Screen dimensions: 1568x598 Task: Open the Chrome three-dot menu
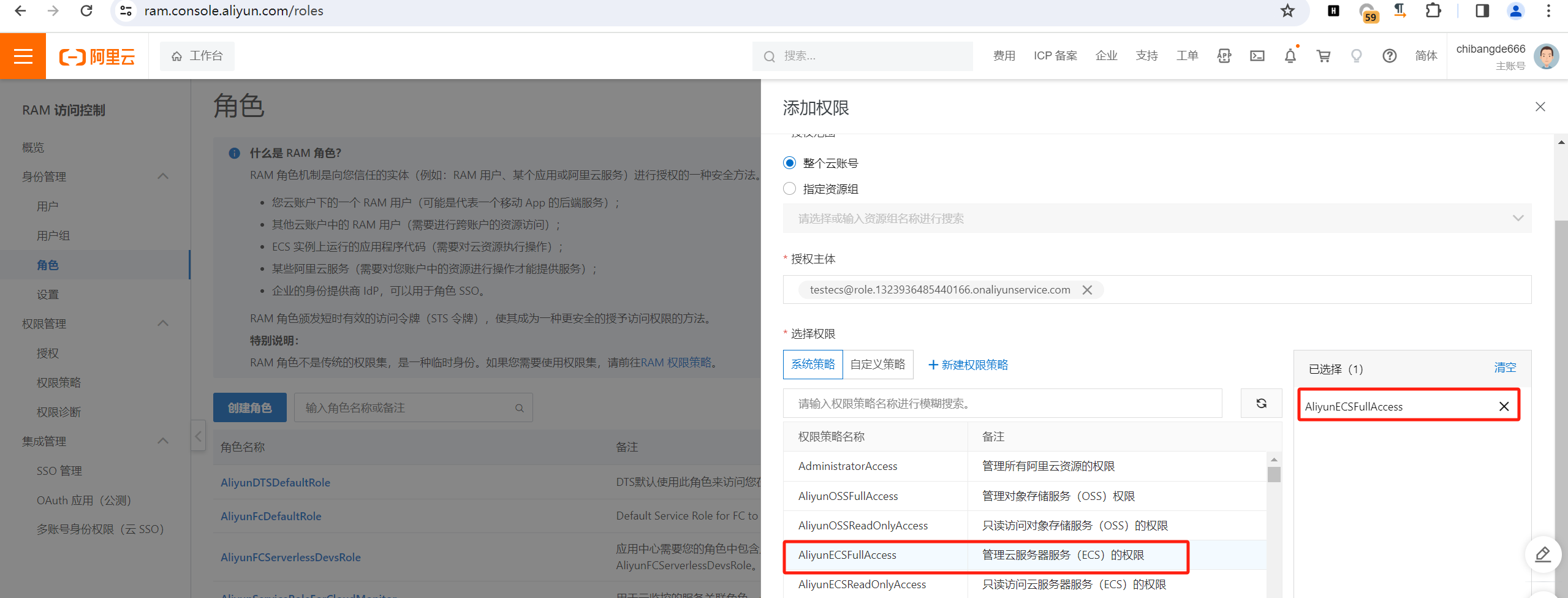pos(1548,11)
